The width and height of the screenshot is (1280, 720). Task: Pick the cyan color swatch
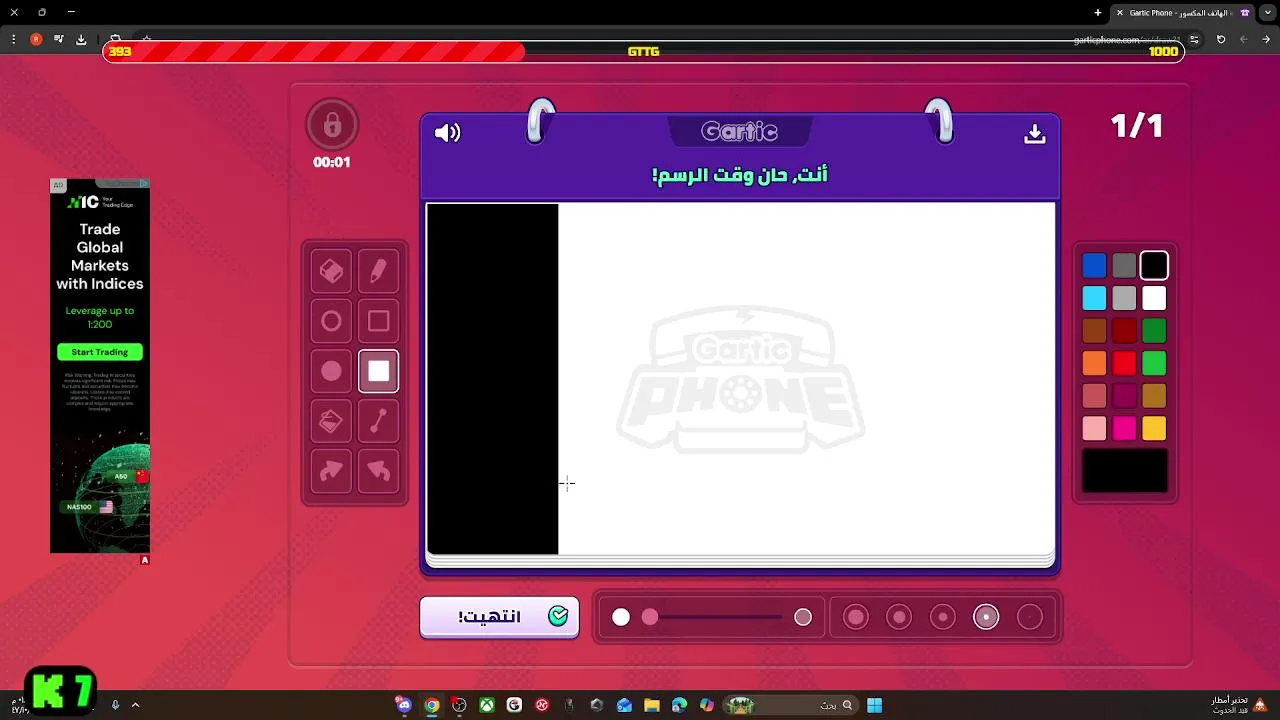point(1094,298)
